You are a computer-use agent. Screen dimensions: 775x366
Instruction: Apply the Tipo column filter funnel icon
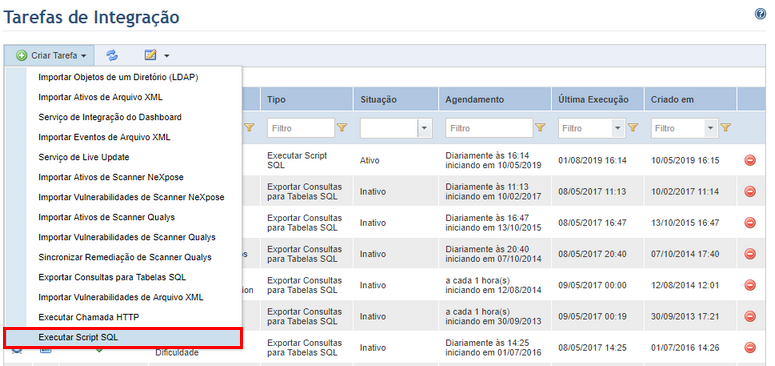pos(342,128)
